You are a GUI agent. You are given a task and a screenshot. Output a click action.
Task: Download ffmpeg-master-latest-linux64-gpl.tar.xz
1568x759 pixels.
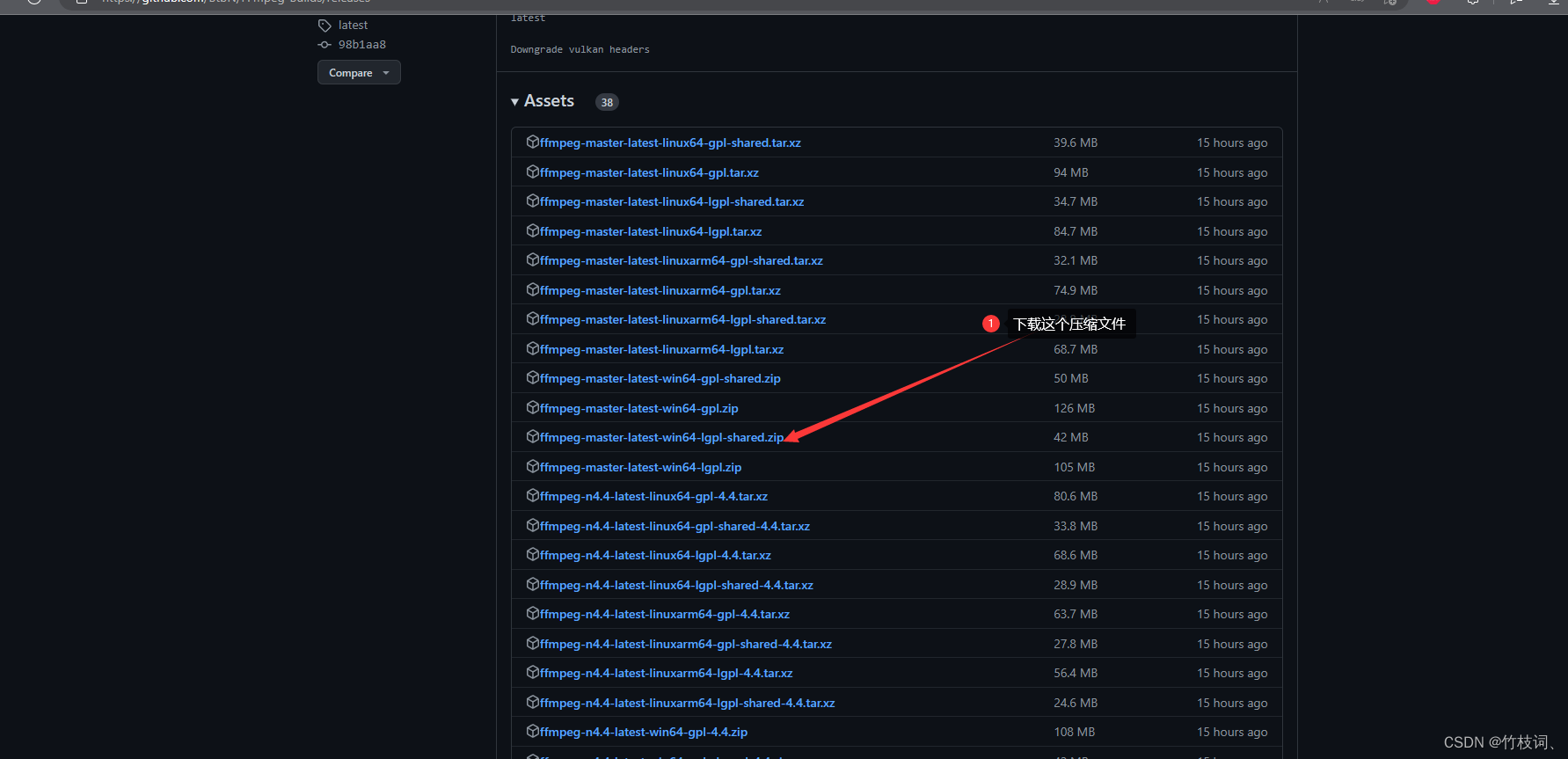point(649,172)
